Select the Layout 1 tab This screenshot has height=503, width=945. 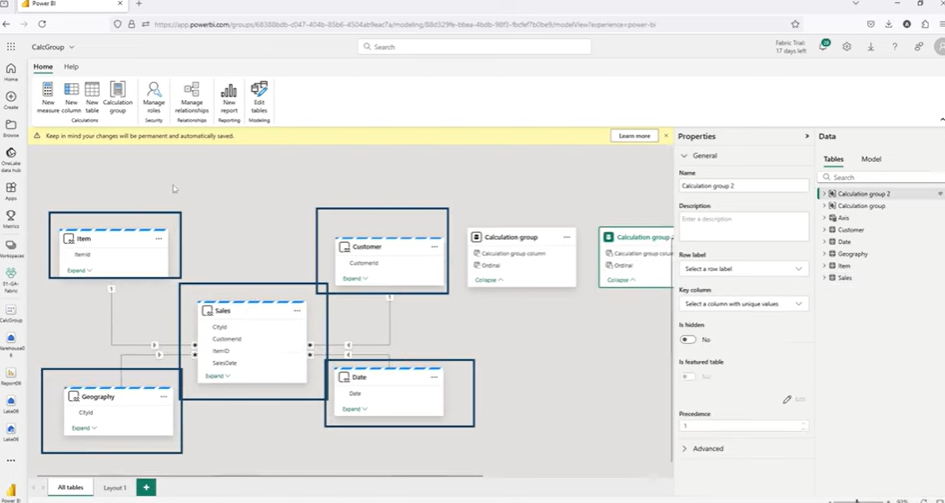tap(115, 488)
